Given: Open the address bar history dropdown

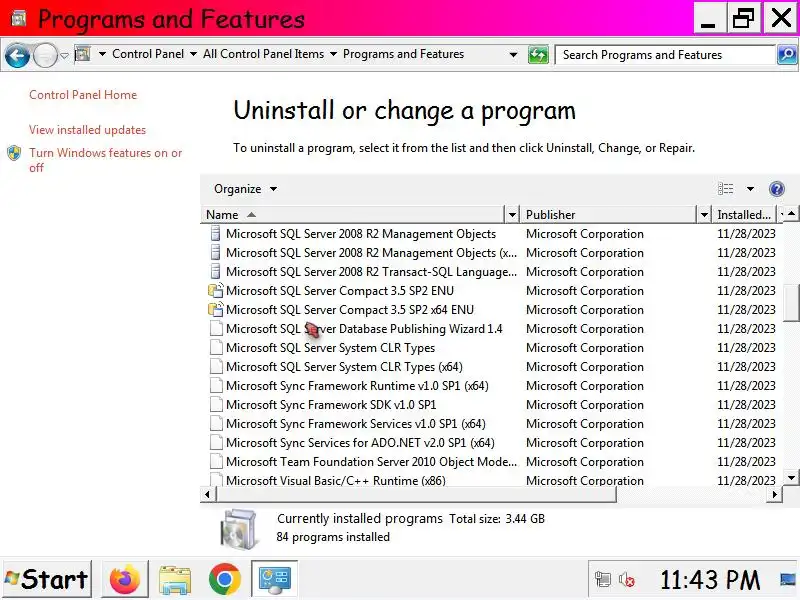Looking at the screenshot, I should [x=513, y=55].
